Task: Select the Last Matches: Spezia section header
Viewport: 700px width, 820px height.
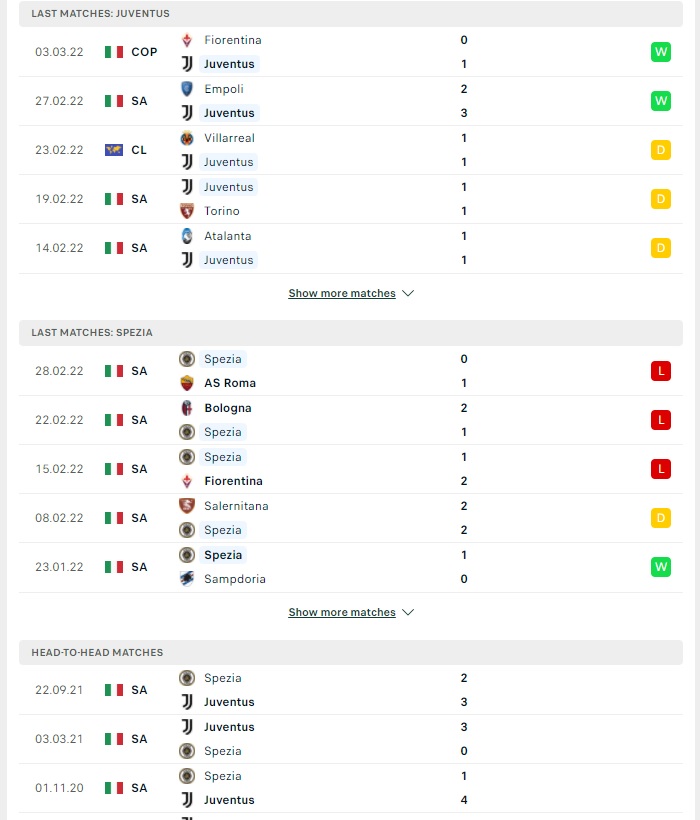Action: point(351,333)
